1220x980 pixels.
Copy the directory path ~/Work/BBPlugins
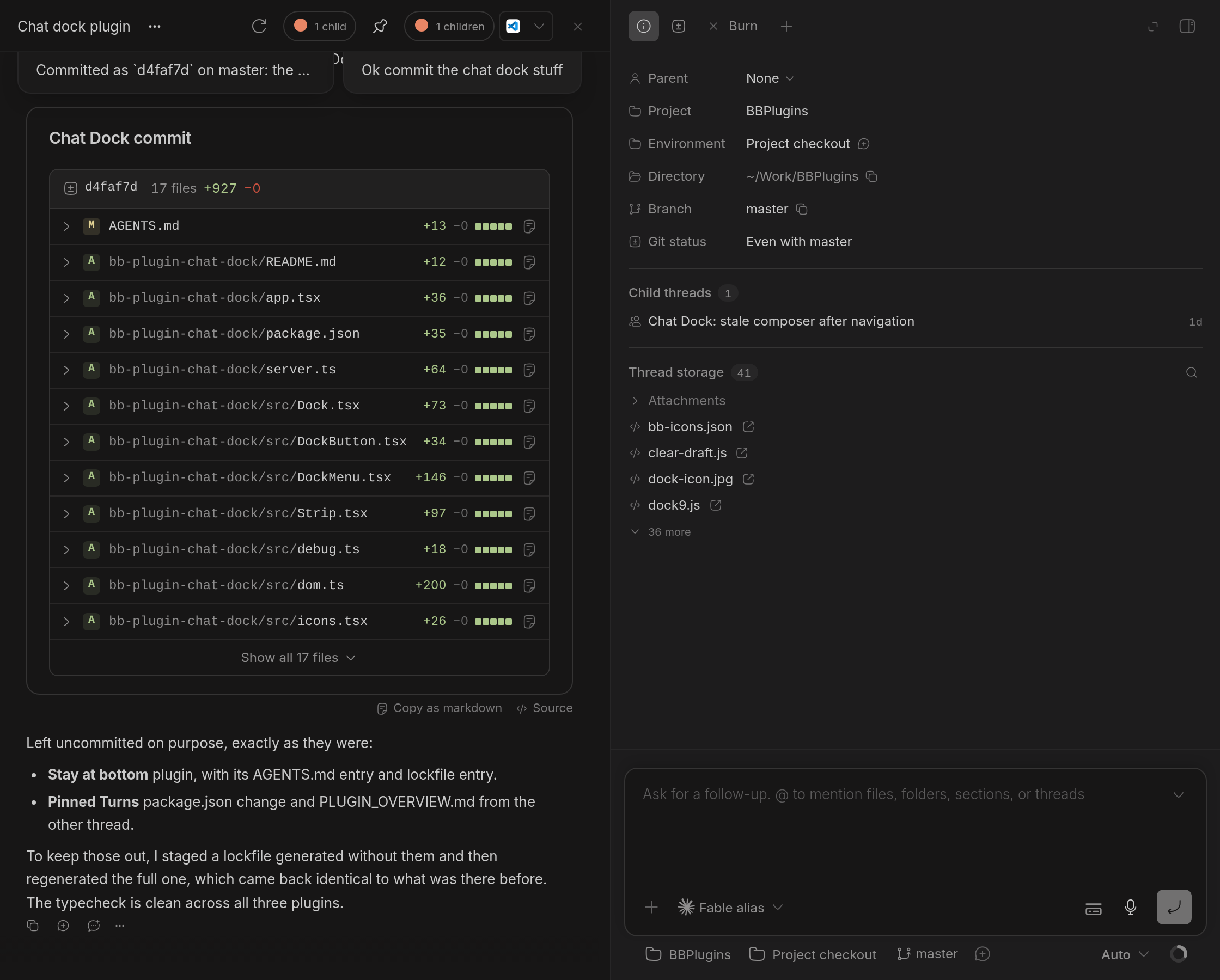point(871,176)
